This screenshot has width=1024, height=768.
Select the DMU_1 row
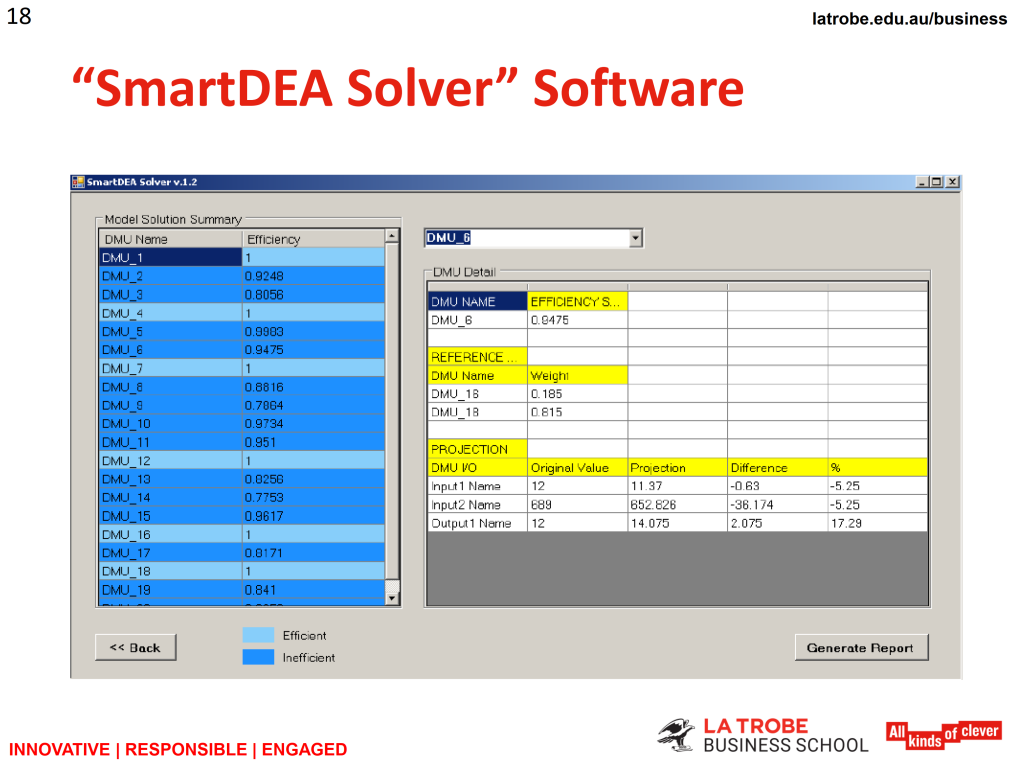click(242, 257)
